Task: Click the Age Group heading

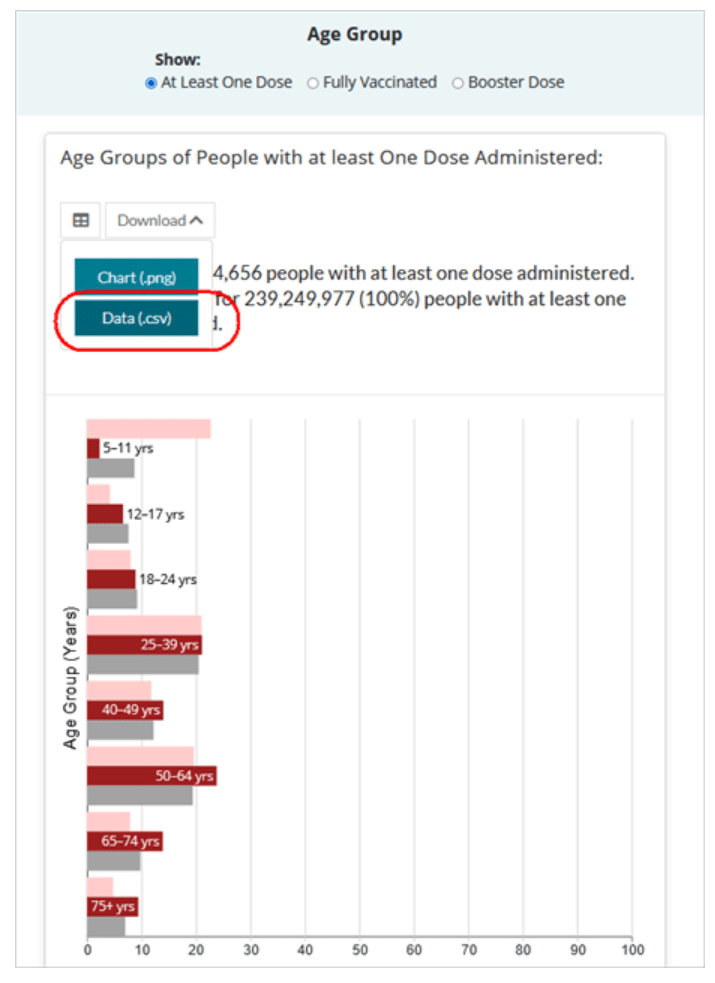Action: click(x=355, y=34)
